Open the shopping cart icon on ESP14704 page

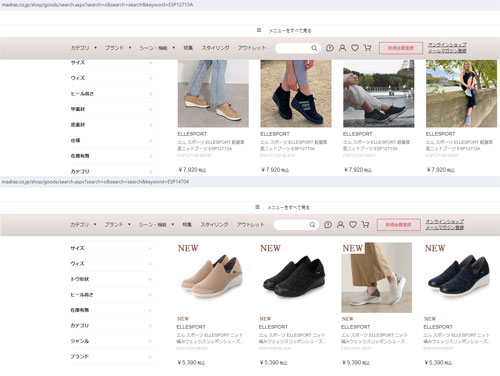(x=366, y=225)
